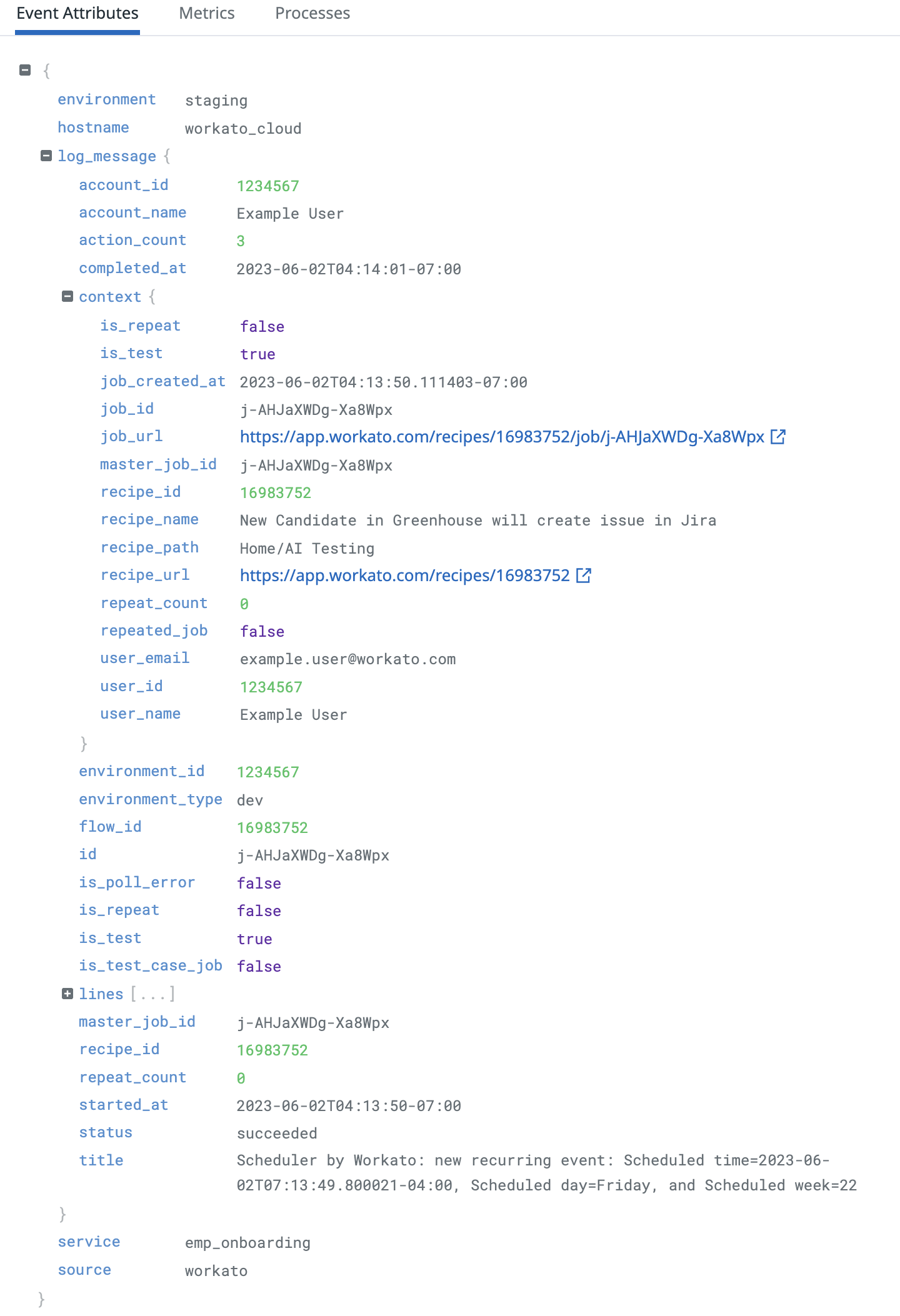Click the job_created_at timestamp value
Viewport: 900px width, 1316px height.
(x=384, y=382)
